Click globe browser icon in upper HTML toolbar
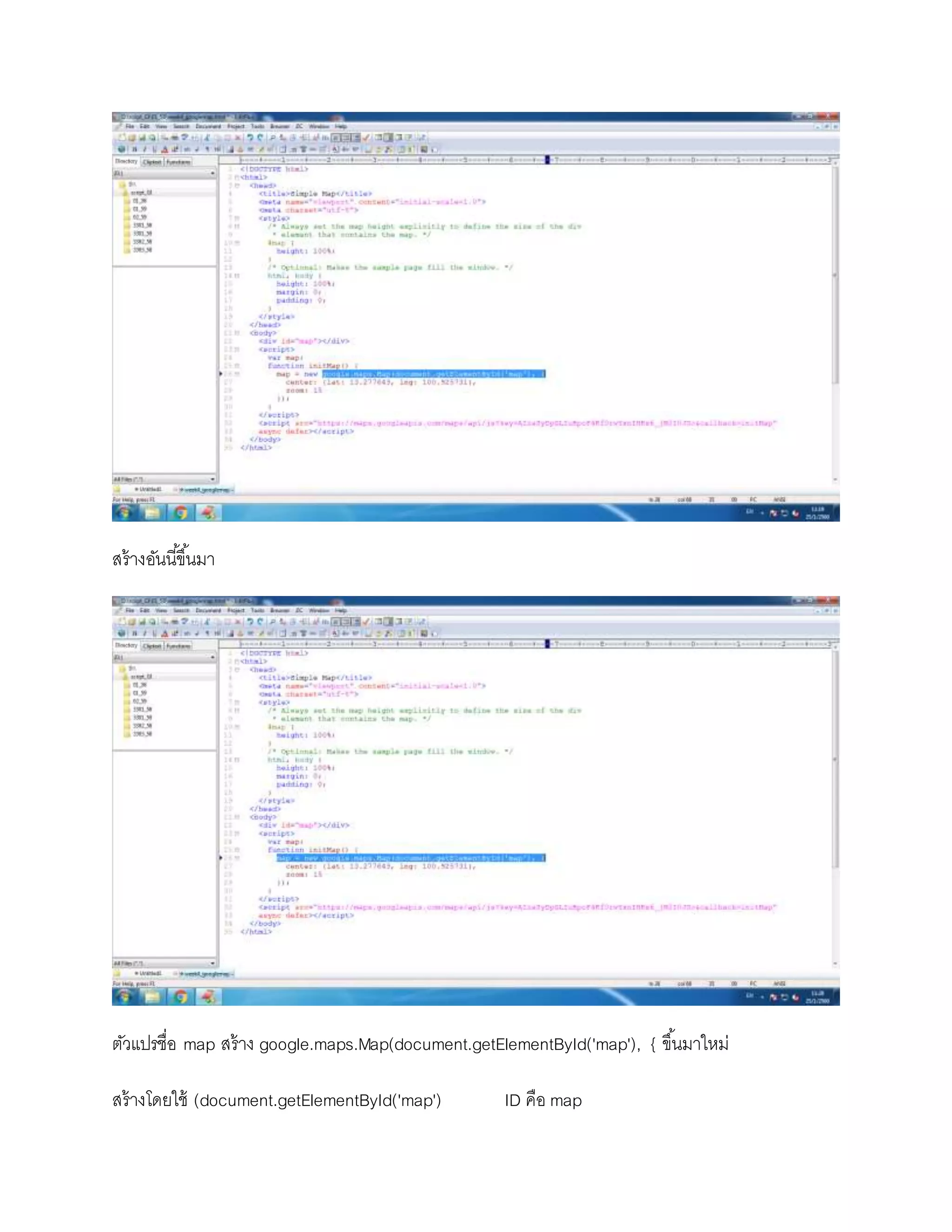Viewport: 952px width, 1232px height. [x=122, y=150]
